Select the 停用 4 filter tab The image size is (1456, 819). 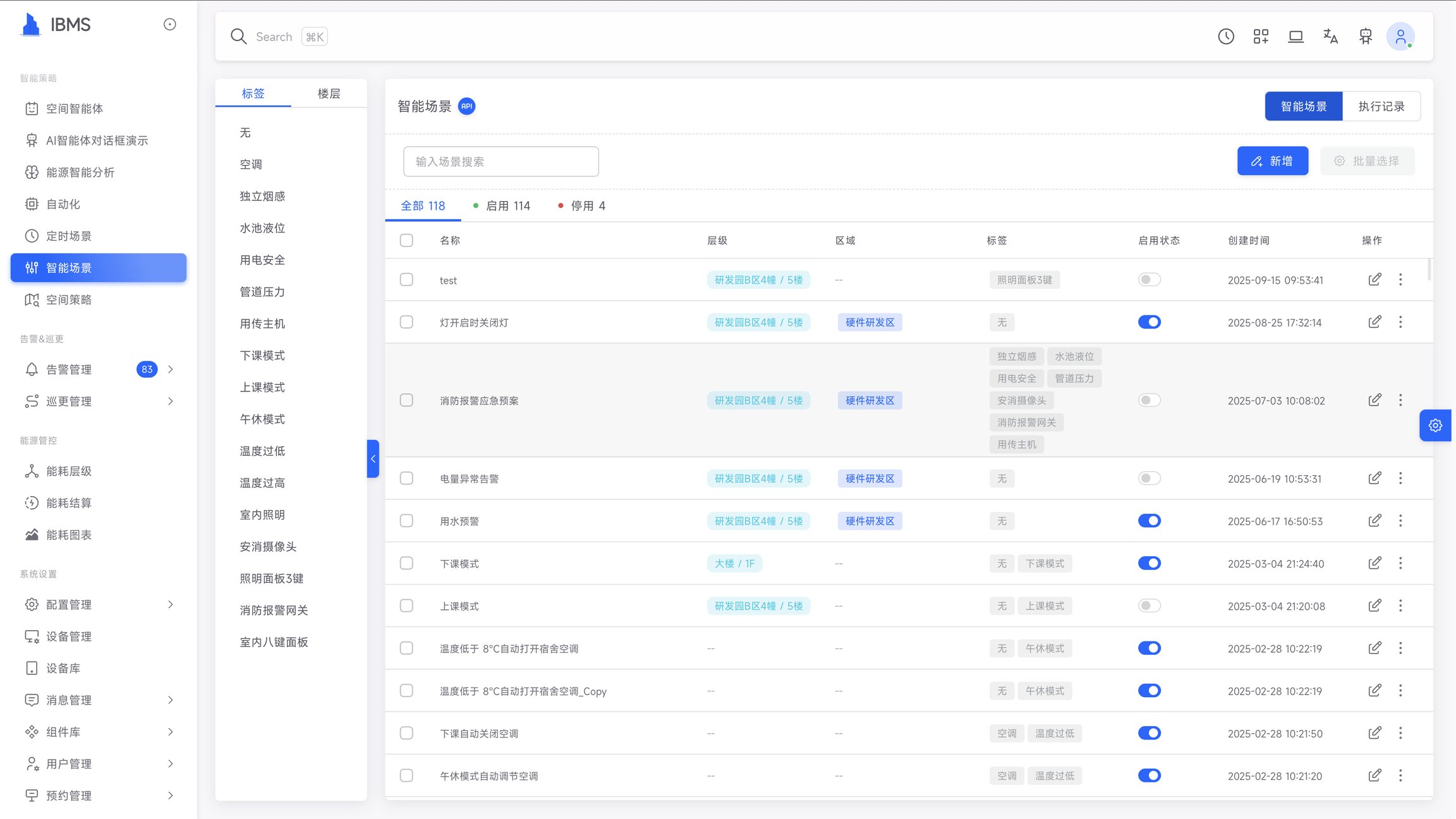(x=581, y=206)
